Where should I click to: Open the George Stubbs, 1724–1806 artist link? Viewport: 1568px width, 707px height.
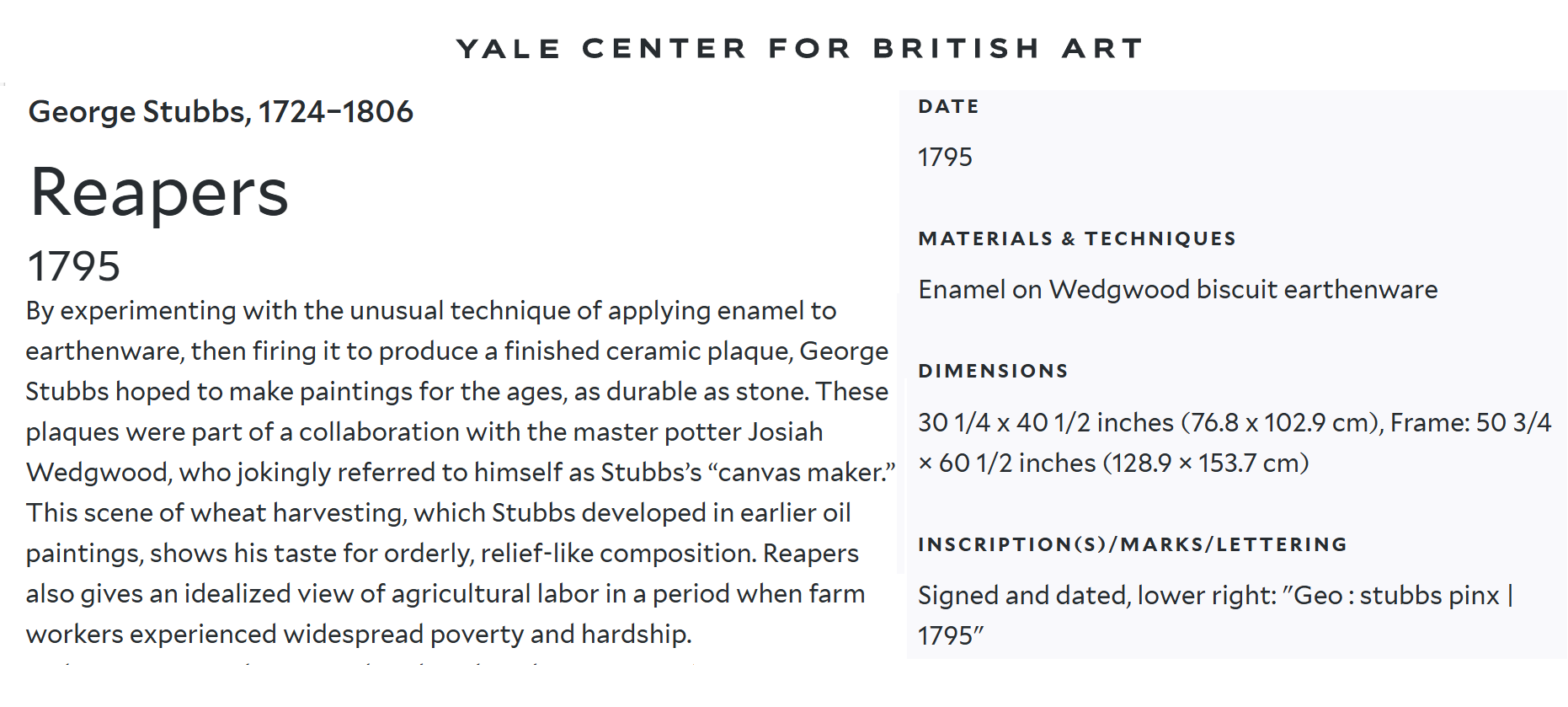(x=221, y=111)
